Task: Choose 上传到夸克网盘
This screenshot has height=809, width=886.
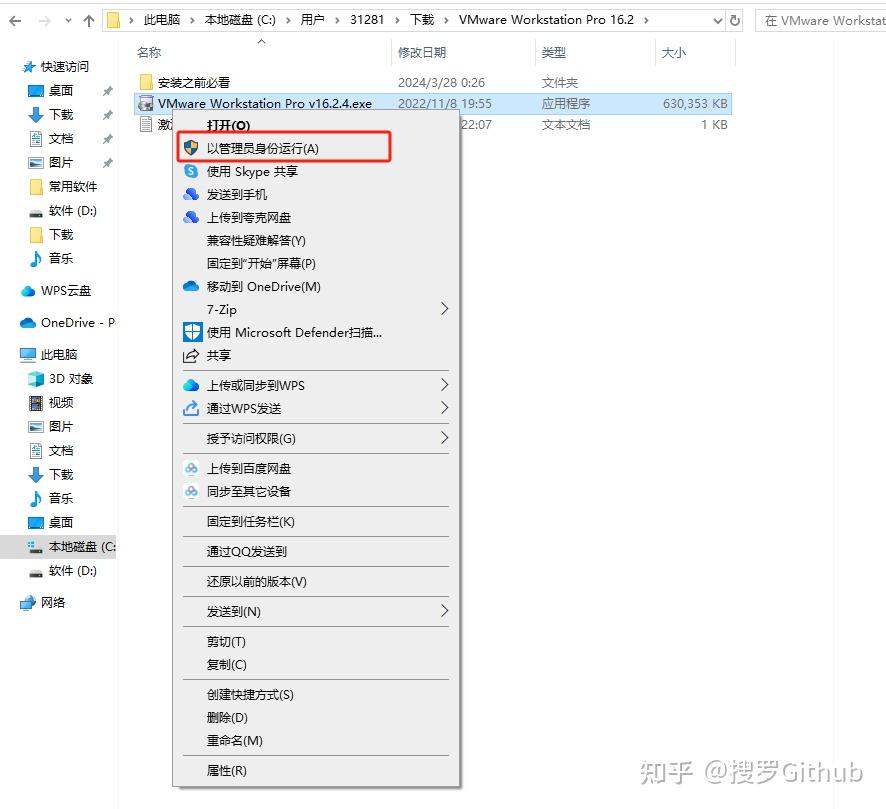Action: click(x=249, y=218)
